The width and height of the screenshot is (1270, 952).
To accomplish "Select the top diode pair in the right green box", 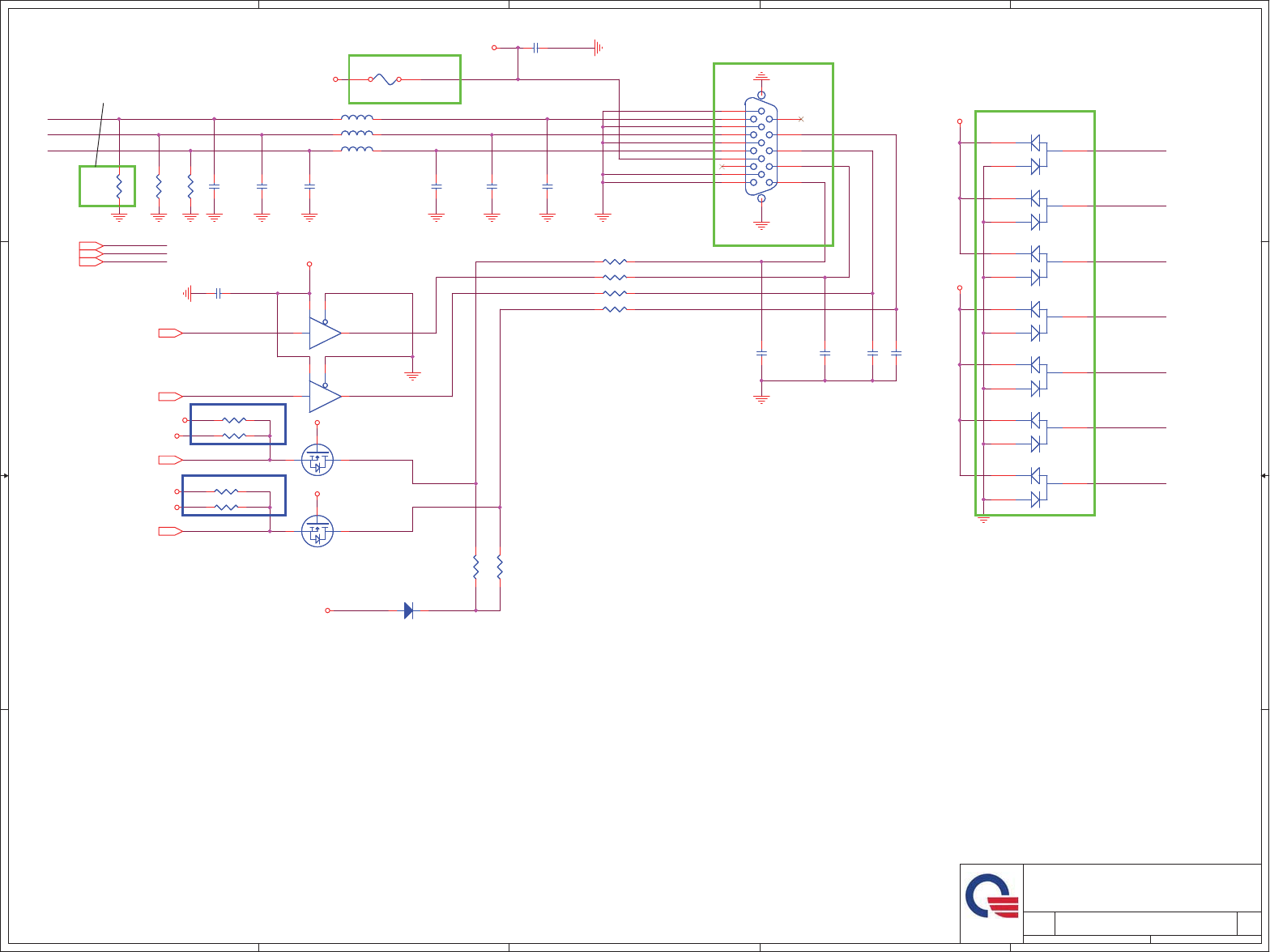I will click(x=1037, y=155).
